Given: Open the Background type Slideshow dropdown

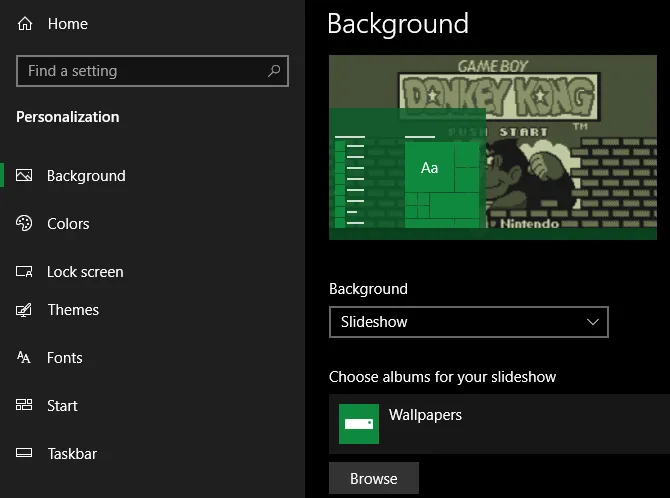Looking at the screenshot, I should (468, 322).
